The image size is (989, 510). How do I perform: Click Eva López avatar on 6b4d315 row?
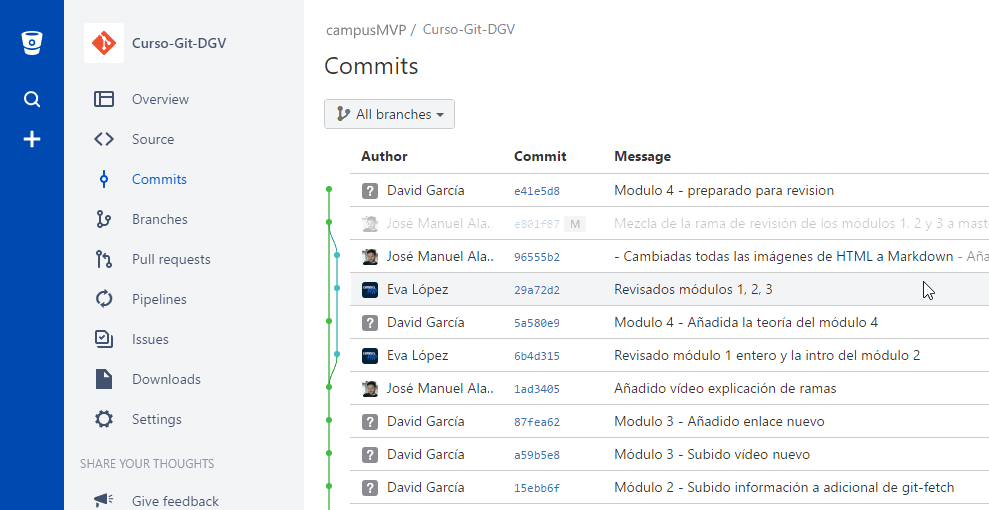370,356
